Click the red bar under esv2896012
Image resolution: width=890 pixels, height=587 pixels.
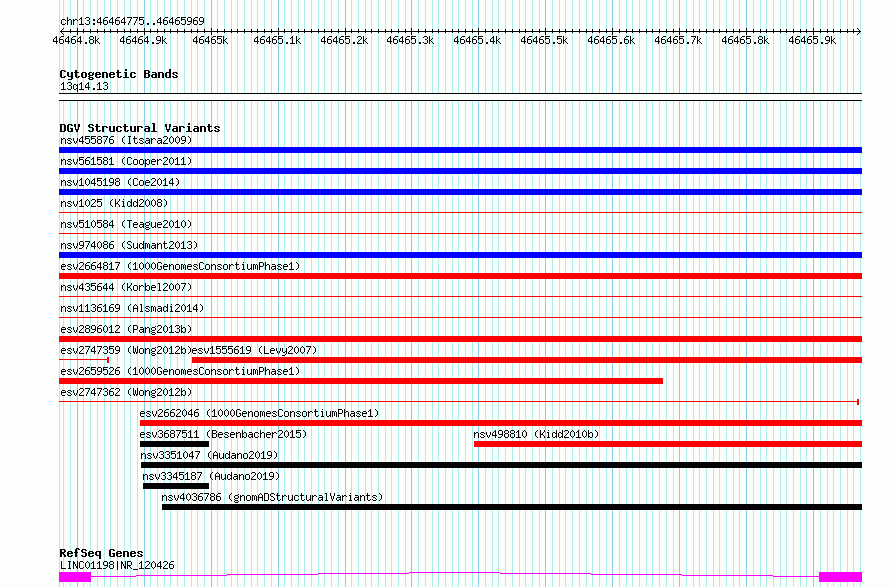tap(460, 339)
